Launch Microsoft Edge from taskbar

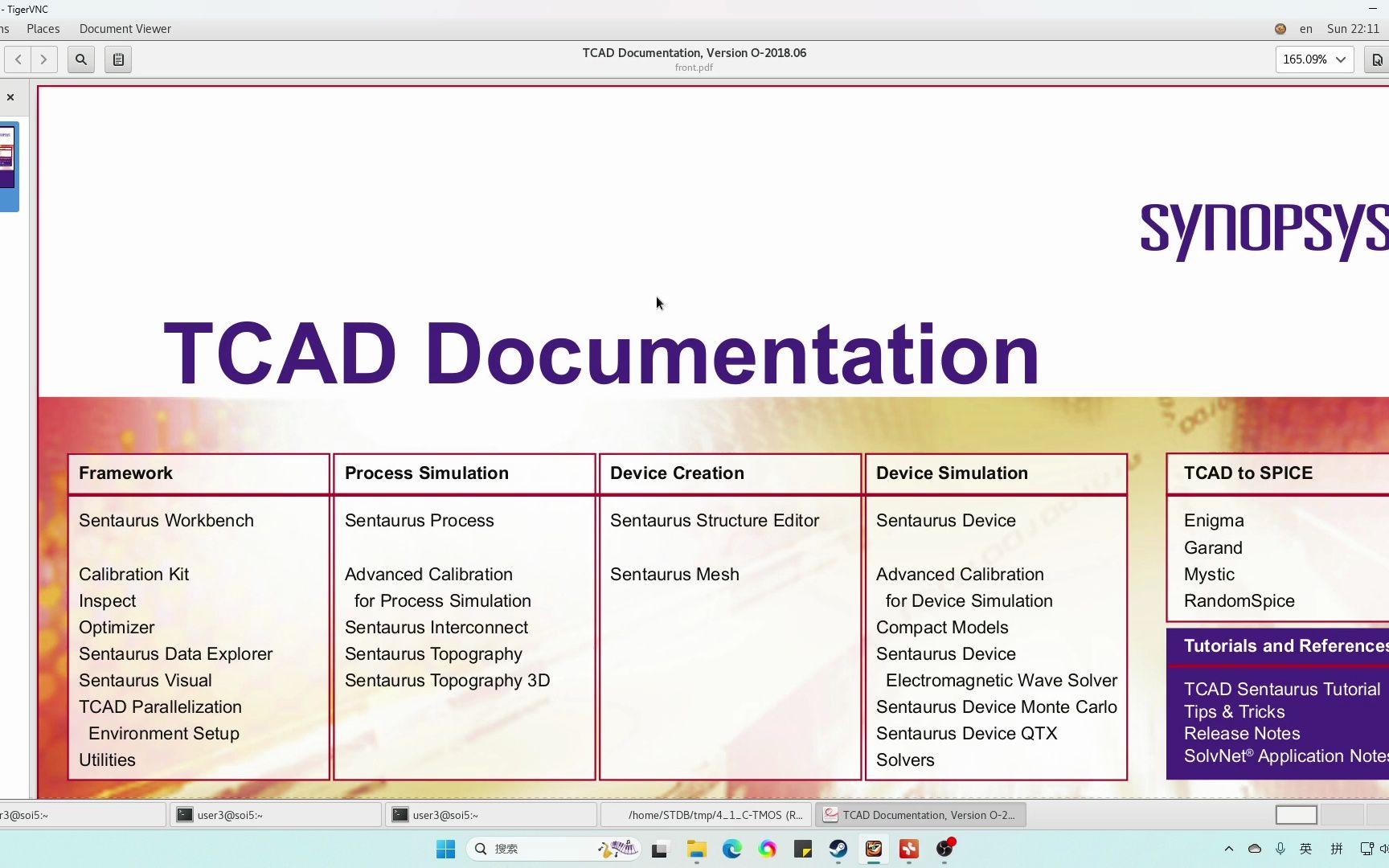pos(731,849)
